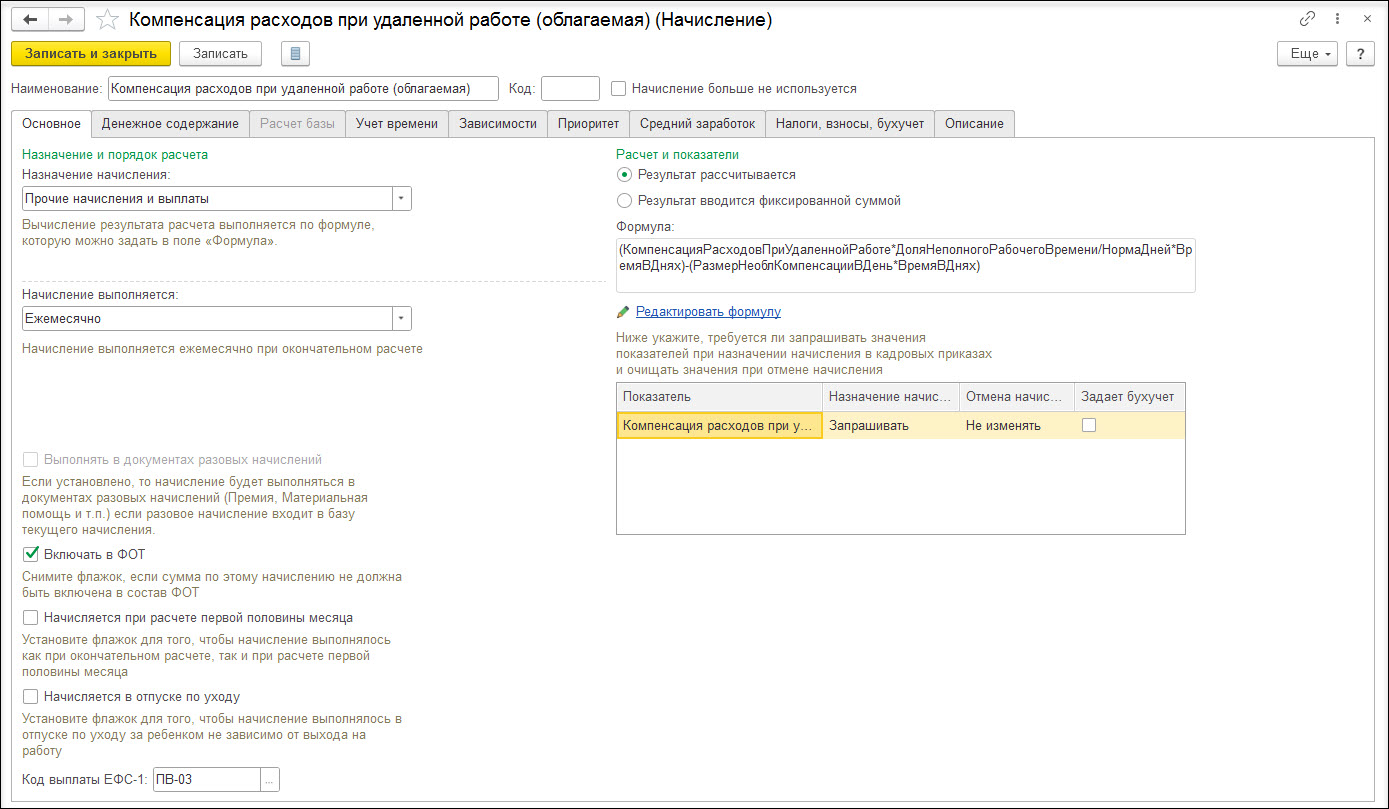Screen dimensions: 1389x809
Task: Click the Запрашивать cell
Action: (x=891, y=425)
